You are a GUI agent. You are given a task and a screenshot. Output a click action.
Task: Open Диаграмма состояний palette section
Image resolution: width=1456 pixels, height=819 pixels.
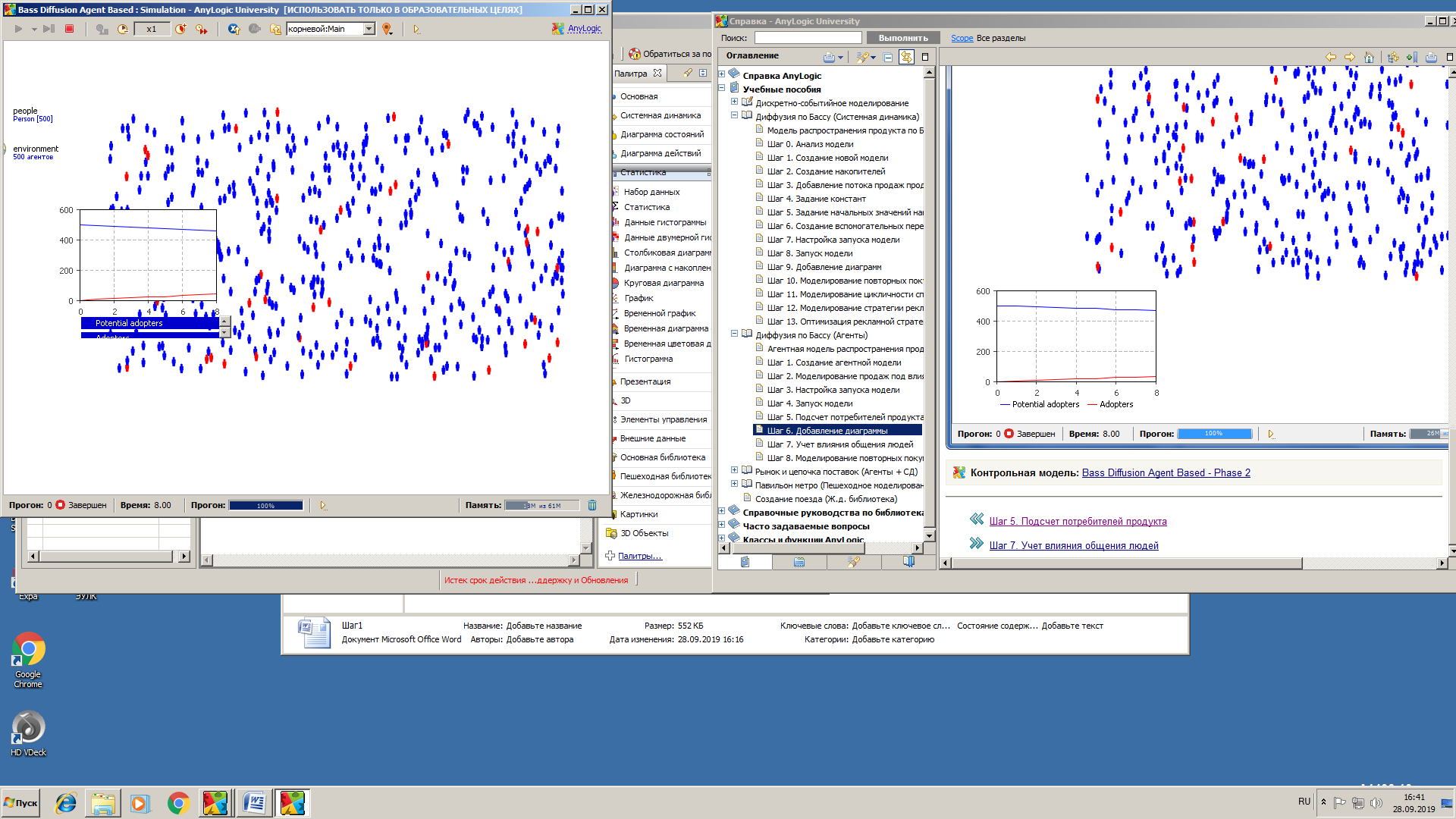point(662,134)
